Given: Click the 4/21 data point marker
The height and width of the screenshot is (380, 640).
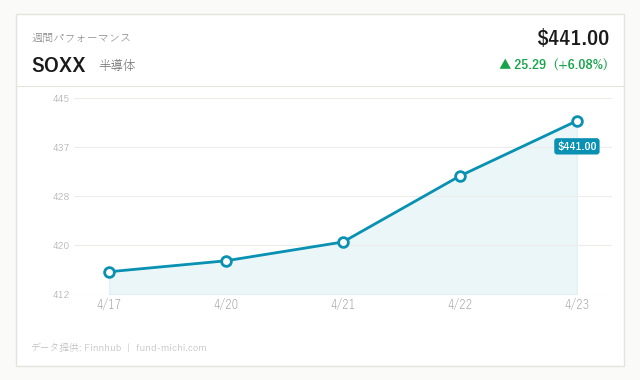Looking at the screenshot, I should click(x=343, y=242).
